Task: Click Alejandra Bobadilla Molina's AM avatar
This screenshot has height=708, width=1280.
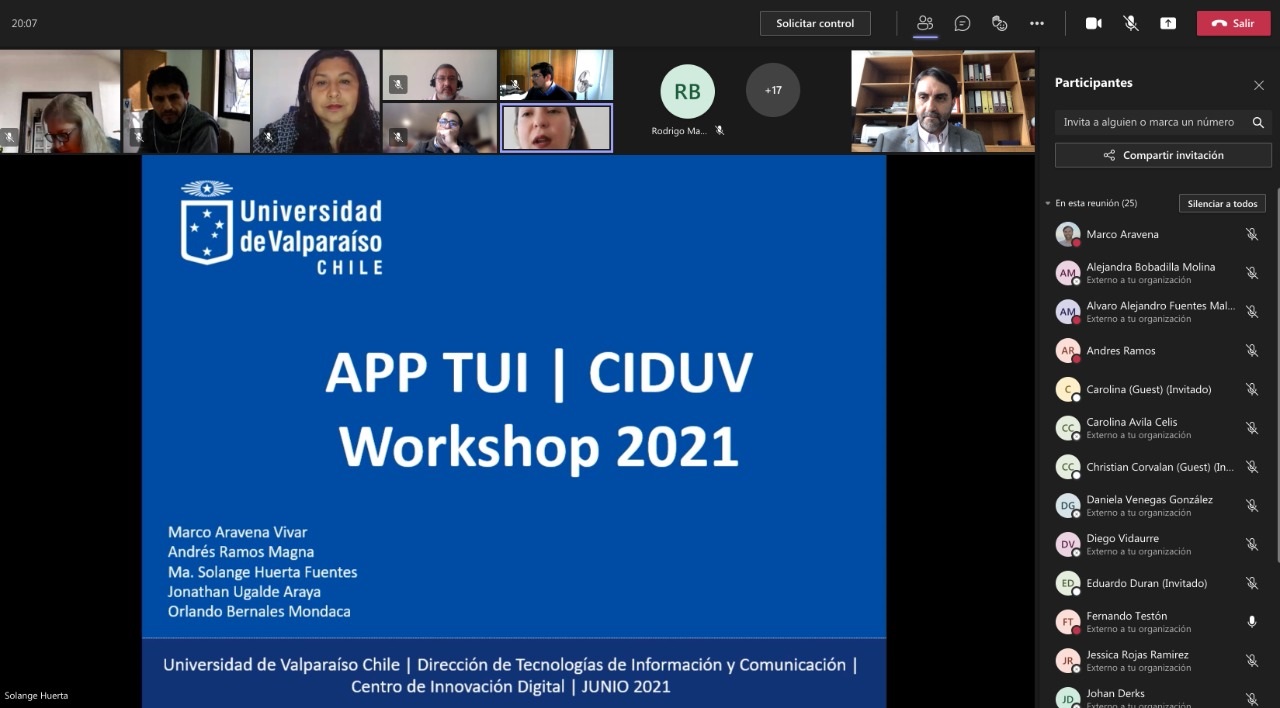Action: pos(1068,273)
